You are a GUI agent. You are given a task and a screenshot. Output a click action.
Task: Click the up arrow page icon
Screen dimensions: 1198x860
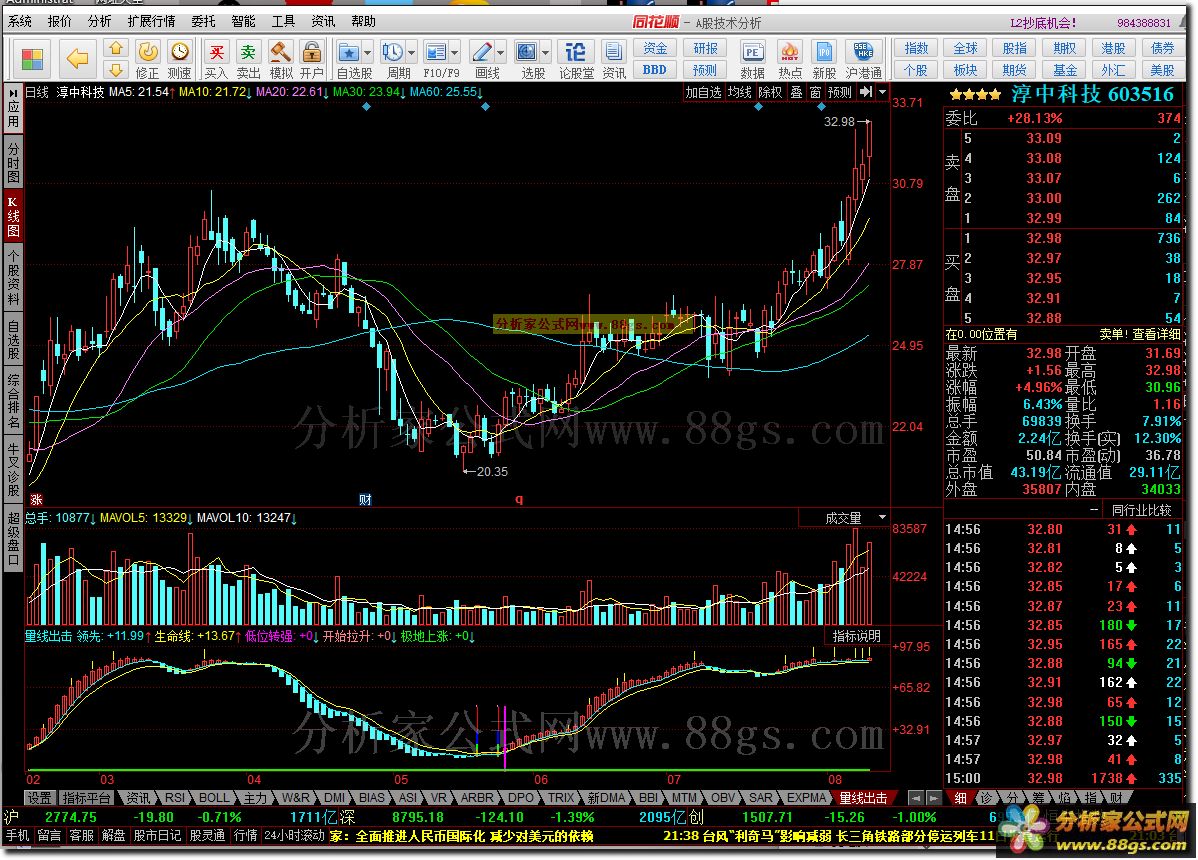(115, 49)
